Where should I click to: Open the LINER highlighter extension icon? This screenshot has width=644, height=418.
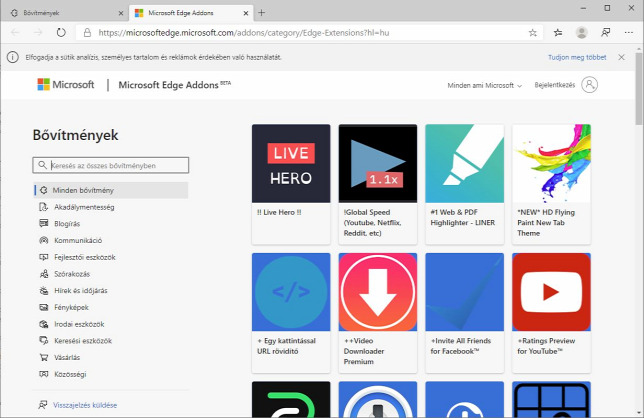465,163
